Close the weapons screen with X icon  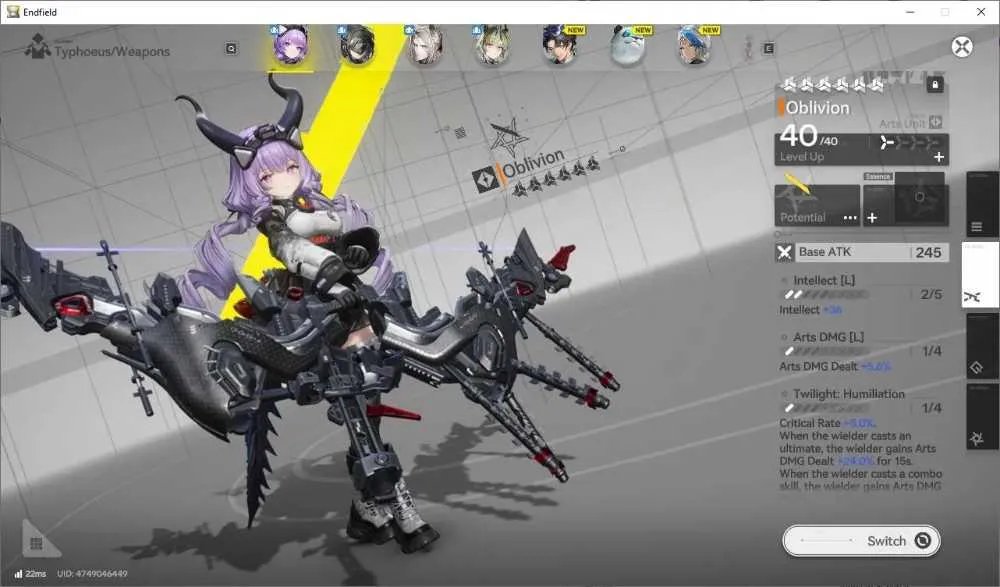click(962, 47)
